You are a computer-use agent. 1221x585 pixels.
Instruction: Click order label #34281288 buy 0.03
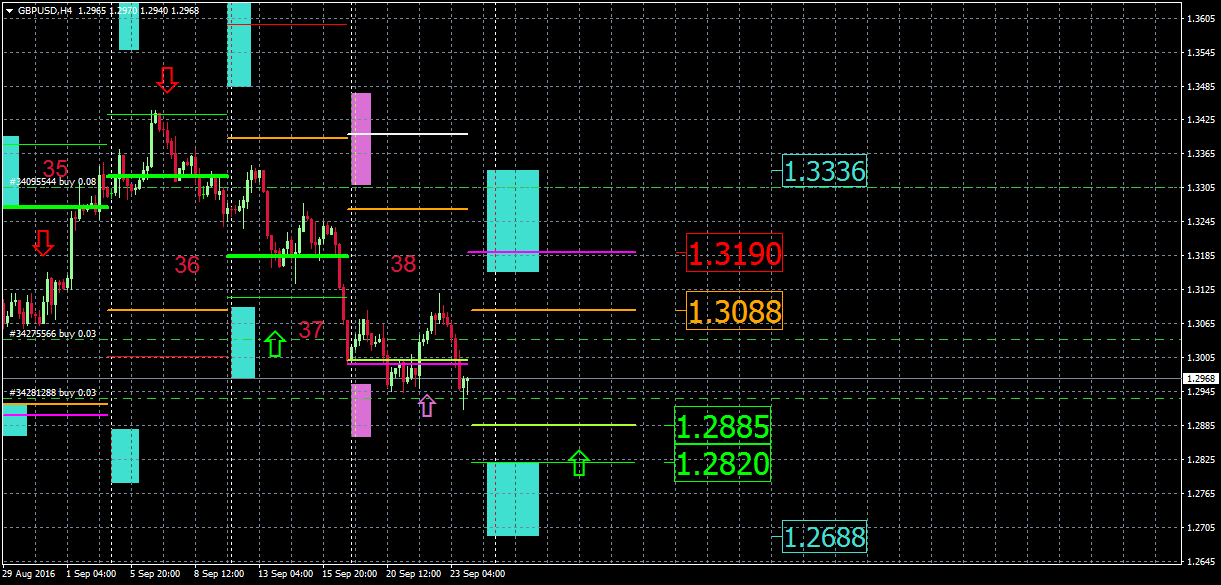point(52,393)
